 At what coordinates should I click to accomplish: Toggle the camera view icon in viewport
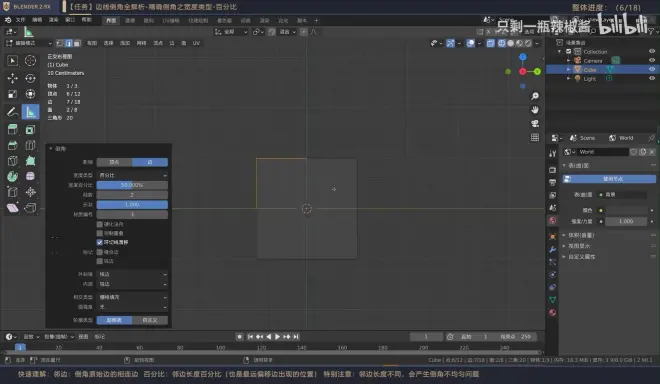[535, 123]
